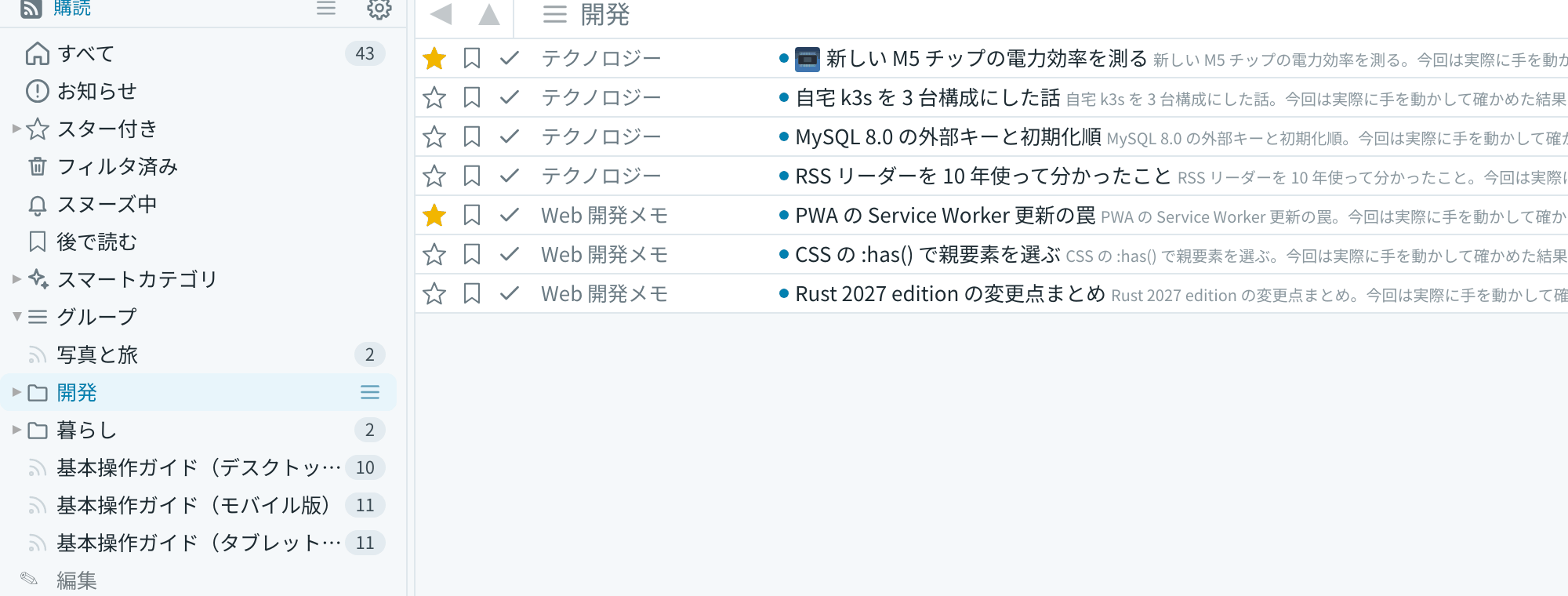The image size is (1568, 596).
Task: Bookmark the RSS リーダー article for later
Action: click(x=472, y=176)
